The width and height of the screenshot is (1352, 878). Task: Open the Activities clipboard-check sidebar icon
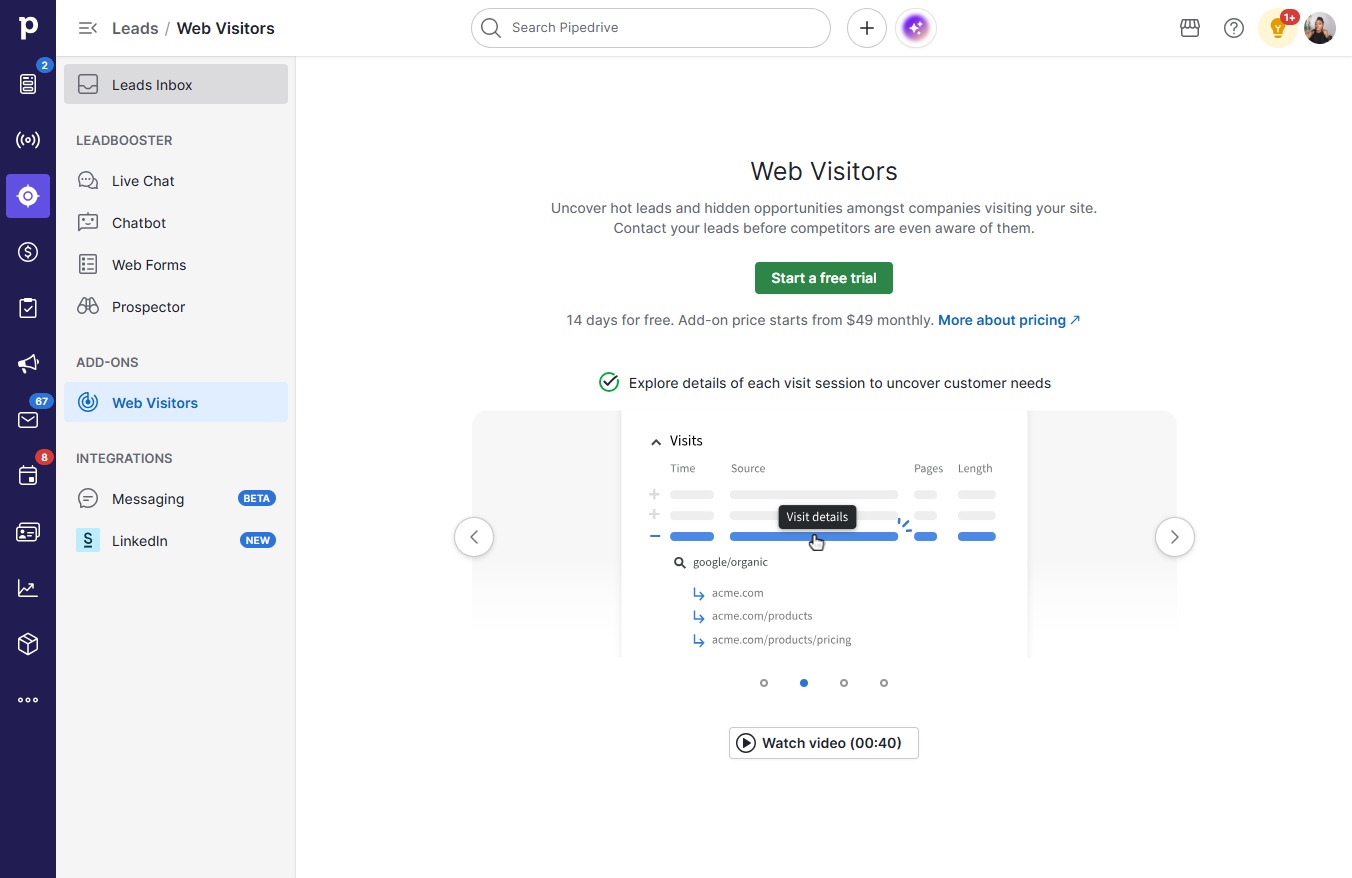[28, 308]
